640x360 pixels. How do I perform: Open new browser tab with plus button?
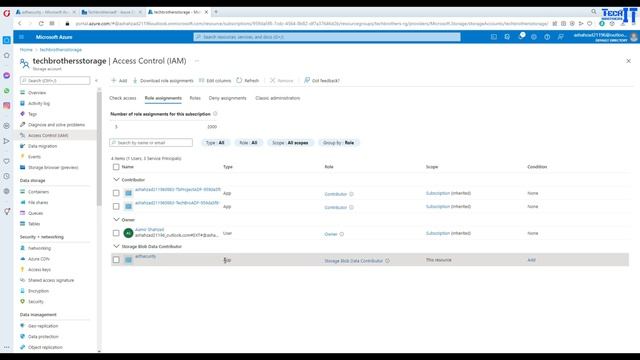[216, 12]
